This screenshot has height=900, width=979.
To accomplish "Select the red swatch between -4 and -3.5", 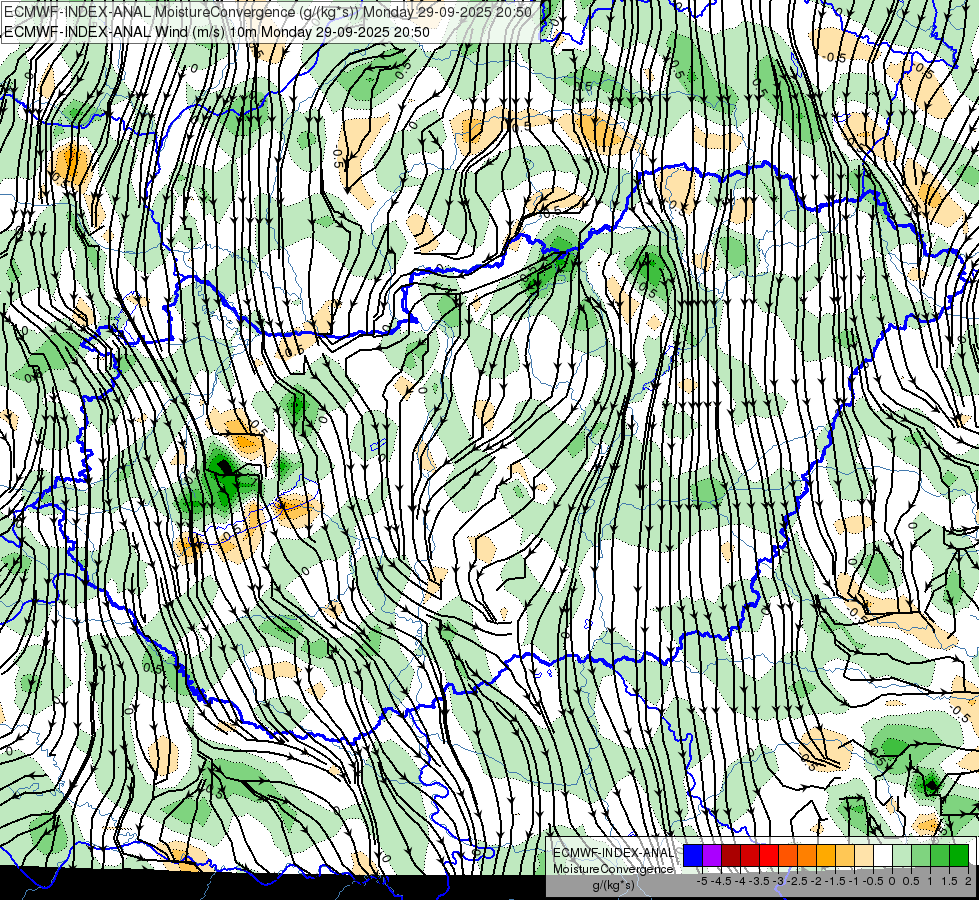I will click(750, 856).
